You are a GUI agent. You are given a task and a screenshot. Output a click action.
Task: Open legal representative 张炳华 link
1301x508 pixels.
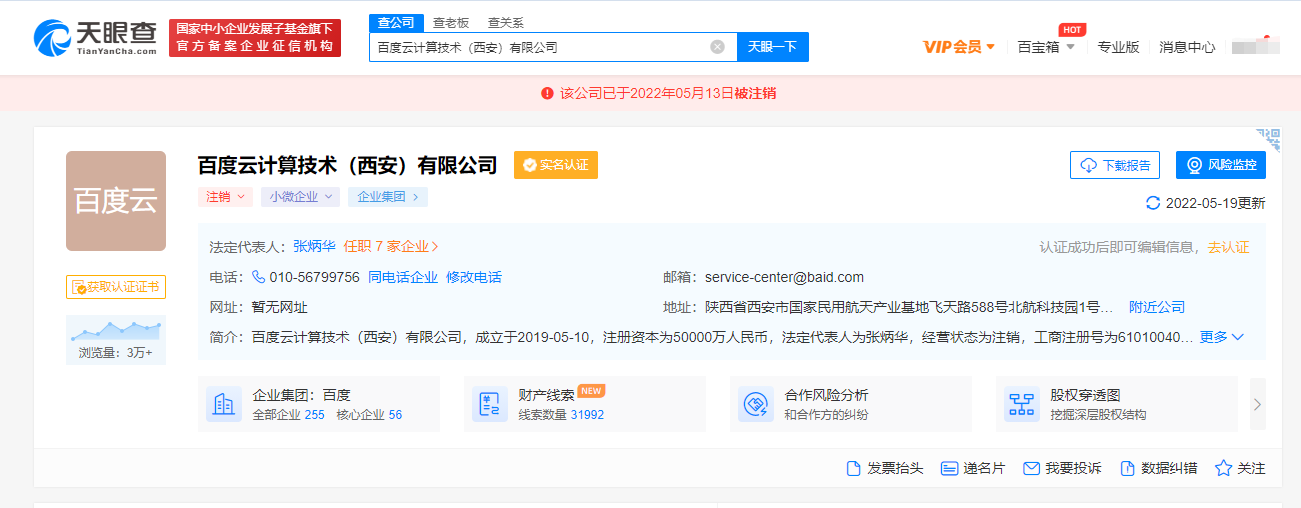[x=314, y=246]
